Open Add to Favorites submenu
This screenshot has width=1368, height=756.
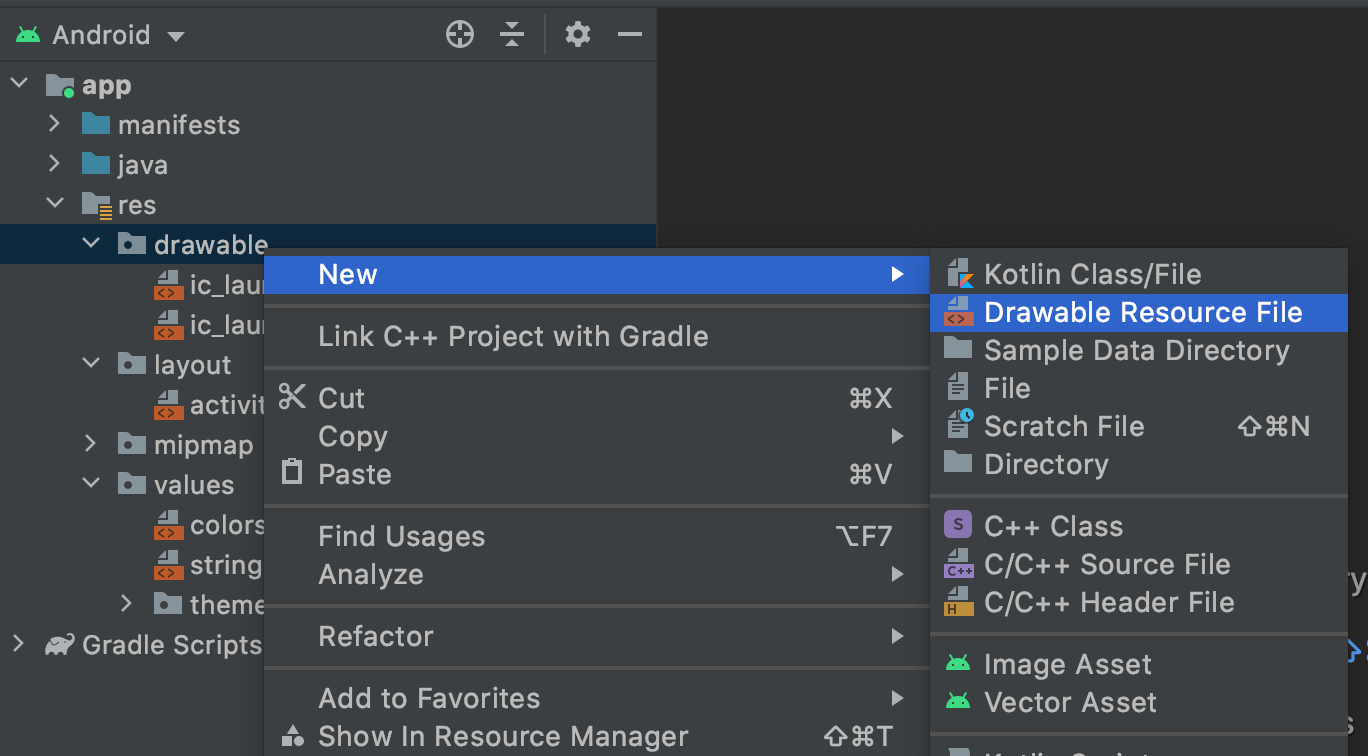[x=597, y=698]
